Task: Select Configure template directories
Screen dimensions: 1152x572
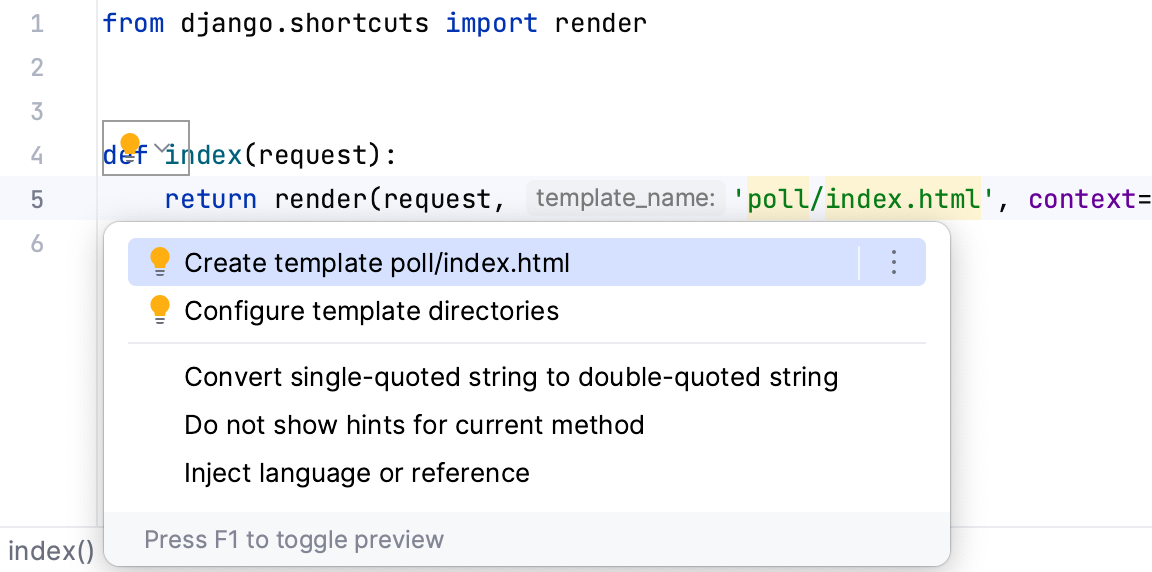Action: (x=371, y=311)
